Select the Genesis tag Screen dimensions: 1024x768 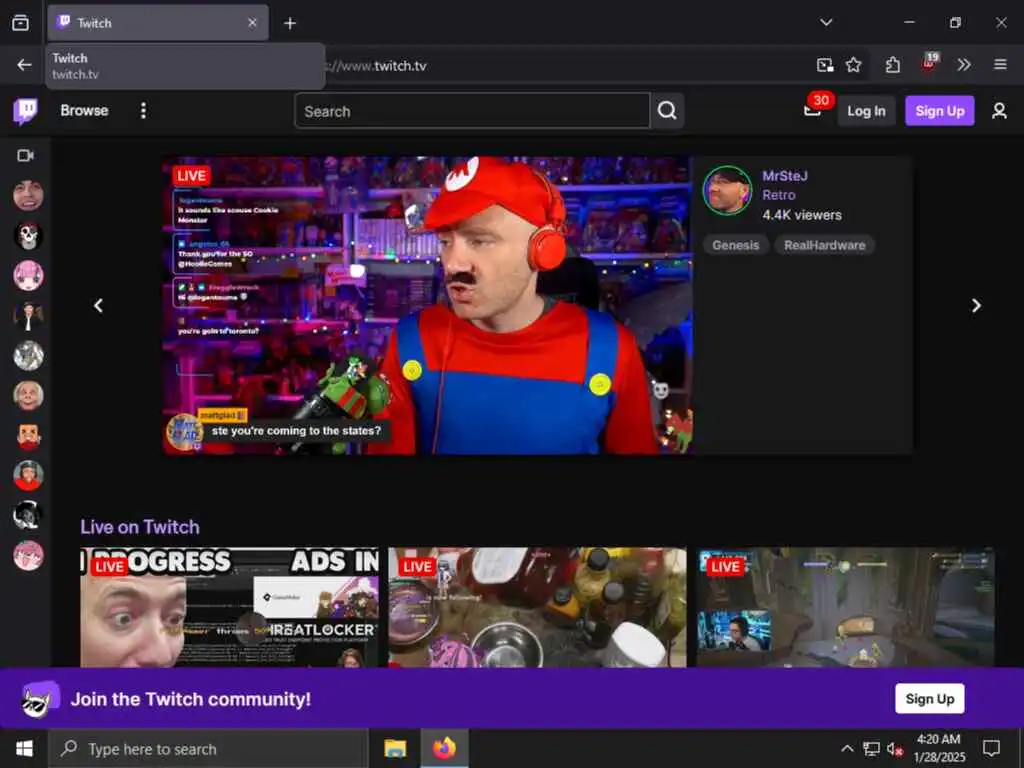(735, 245)
